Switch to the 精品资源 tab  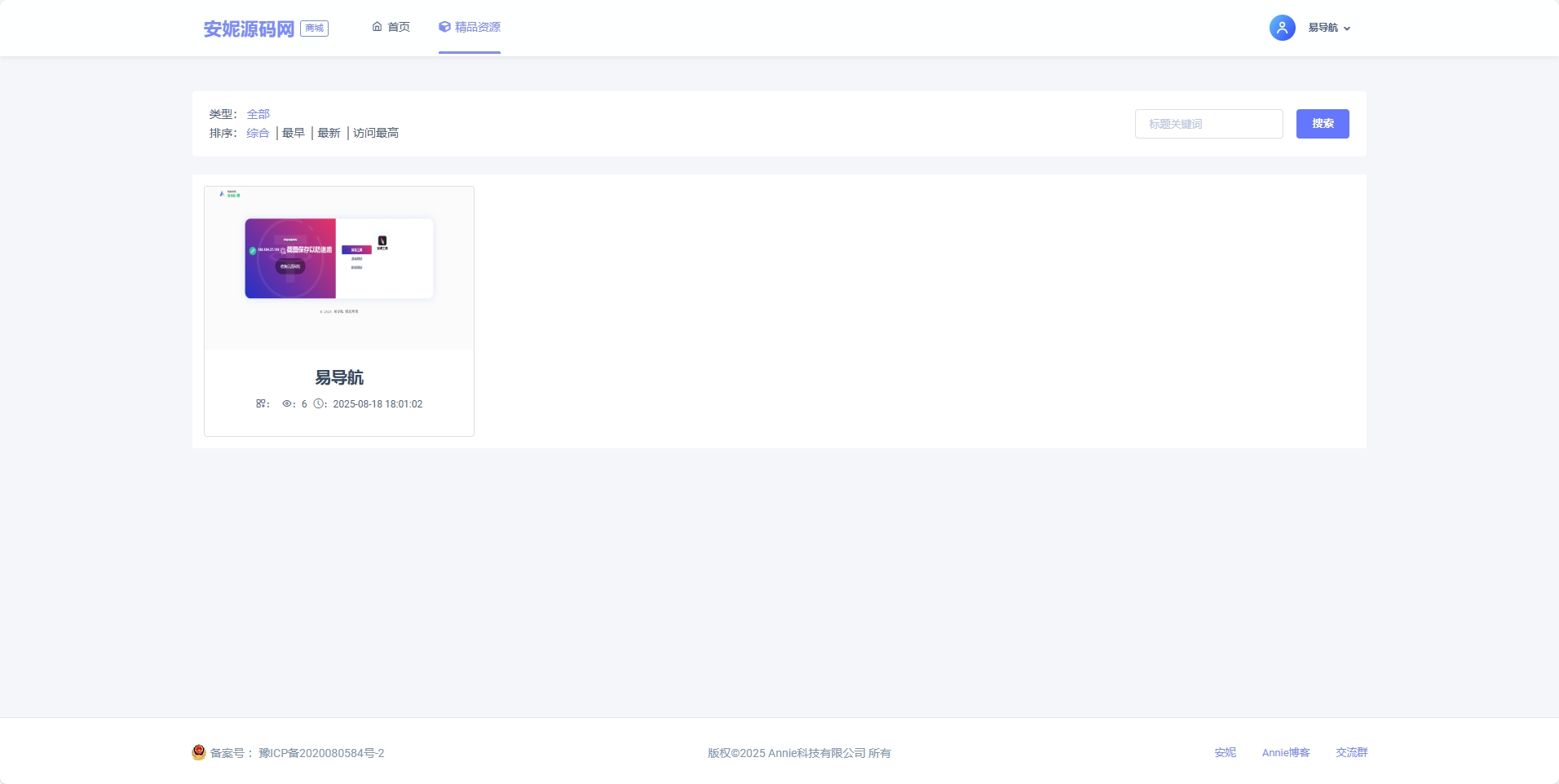(x=477, y=27)
